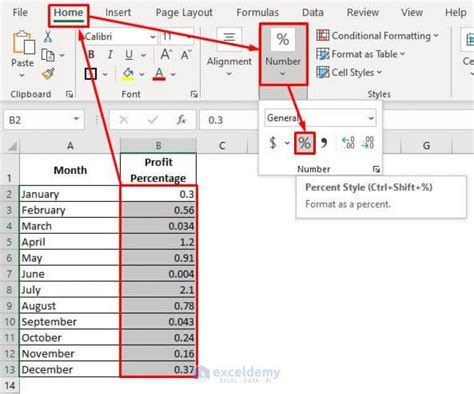Click the Increase Decimal icon
Screen dimensions: 474x394
[348, 143]
